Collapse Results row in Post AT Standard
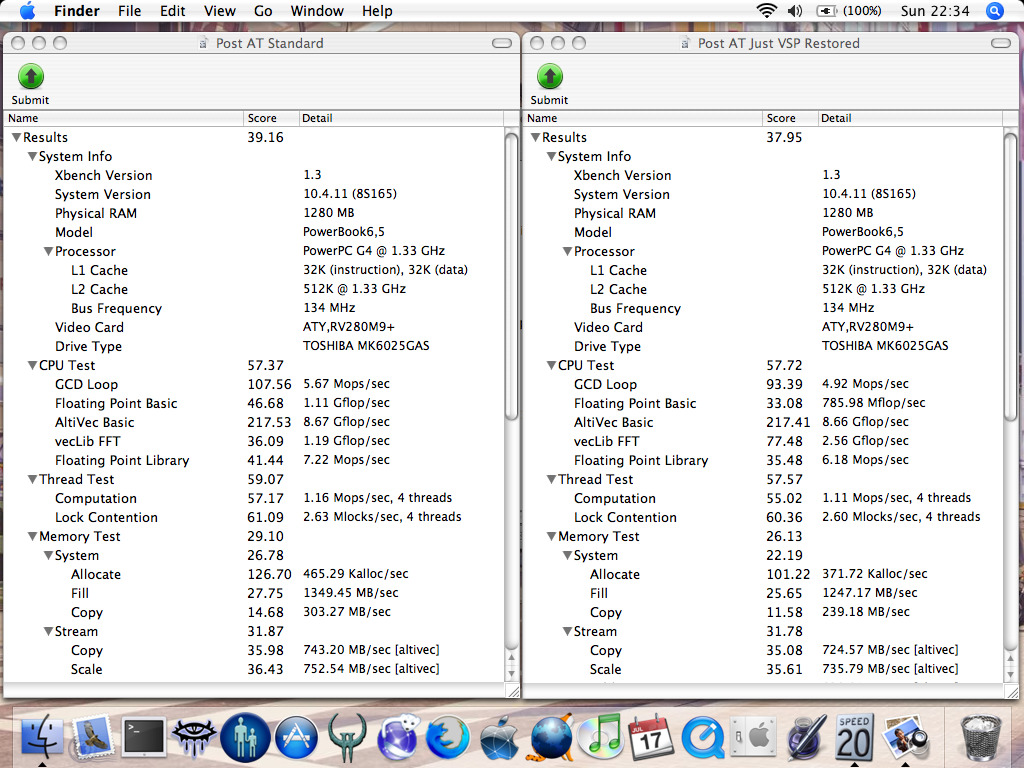Image resolution: width=1024 pixels, height=768 pixels. tap(16, 137)
